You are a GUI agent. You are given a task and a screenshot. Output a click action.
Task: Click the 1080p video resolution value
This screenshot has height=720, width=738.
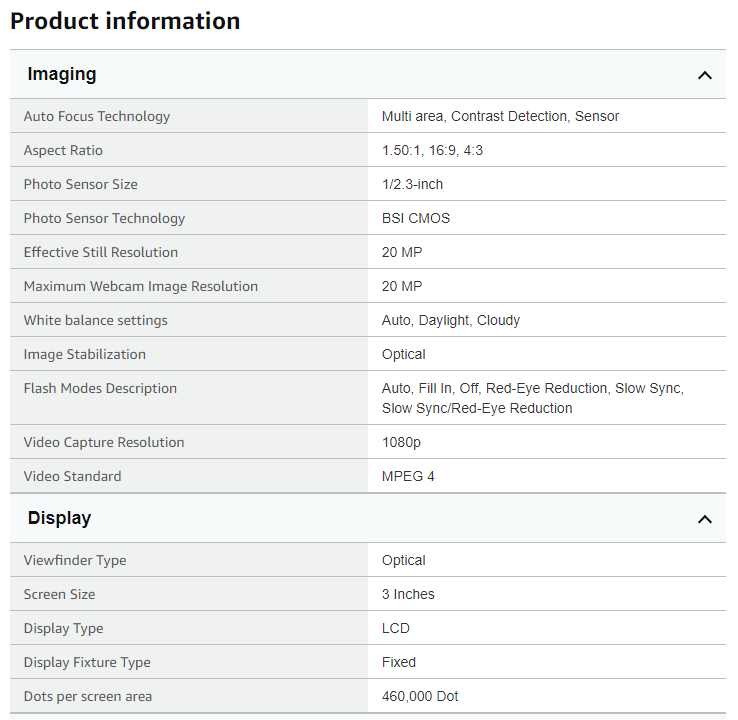[x=401, y=442]
